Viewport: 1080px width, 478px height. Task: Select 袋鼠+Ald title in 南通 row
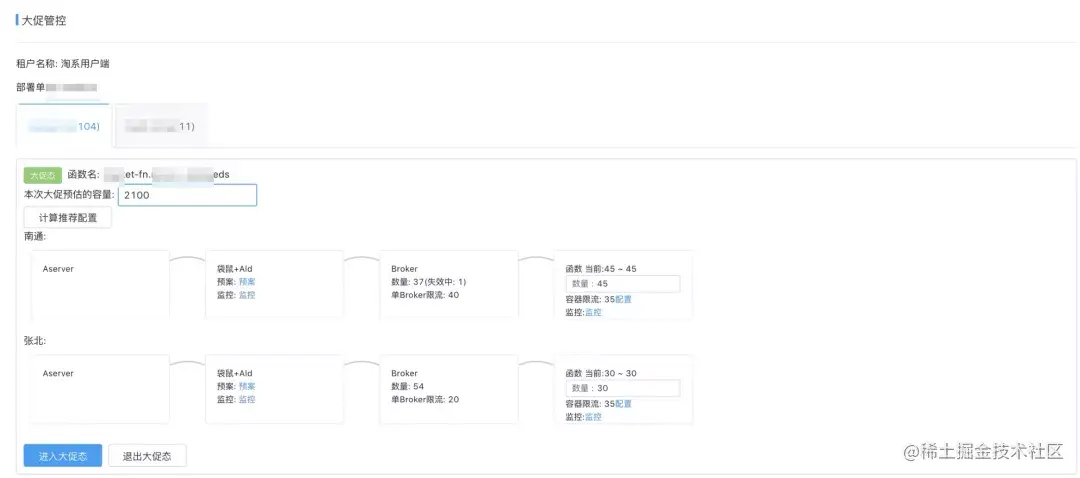235,269
